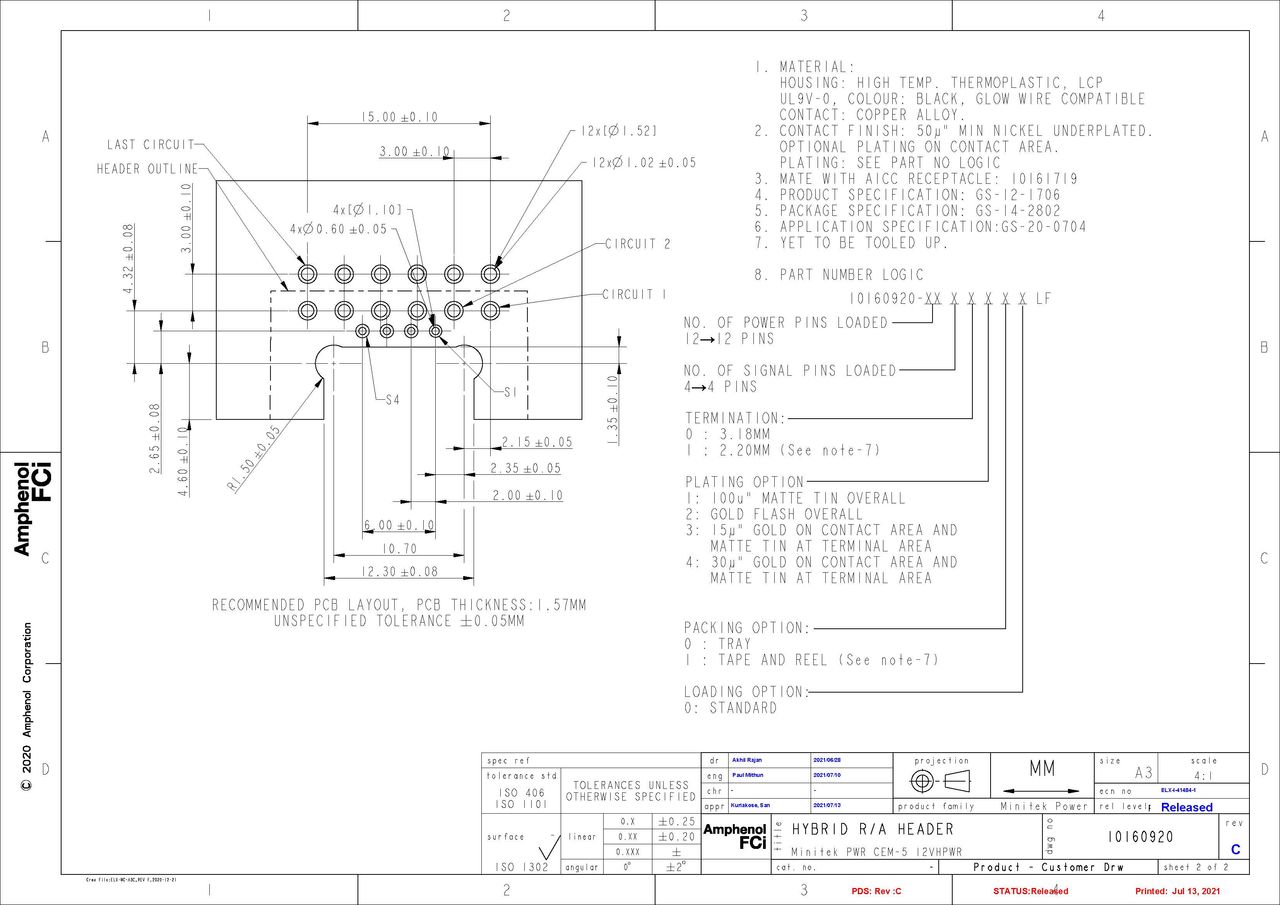The height and width of the screenshot is (905, 1280).
Task: Click the '12.30 ±0.08' dimension
Action: coord(399,572)
